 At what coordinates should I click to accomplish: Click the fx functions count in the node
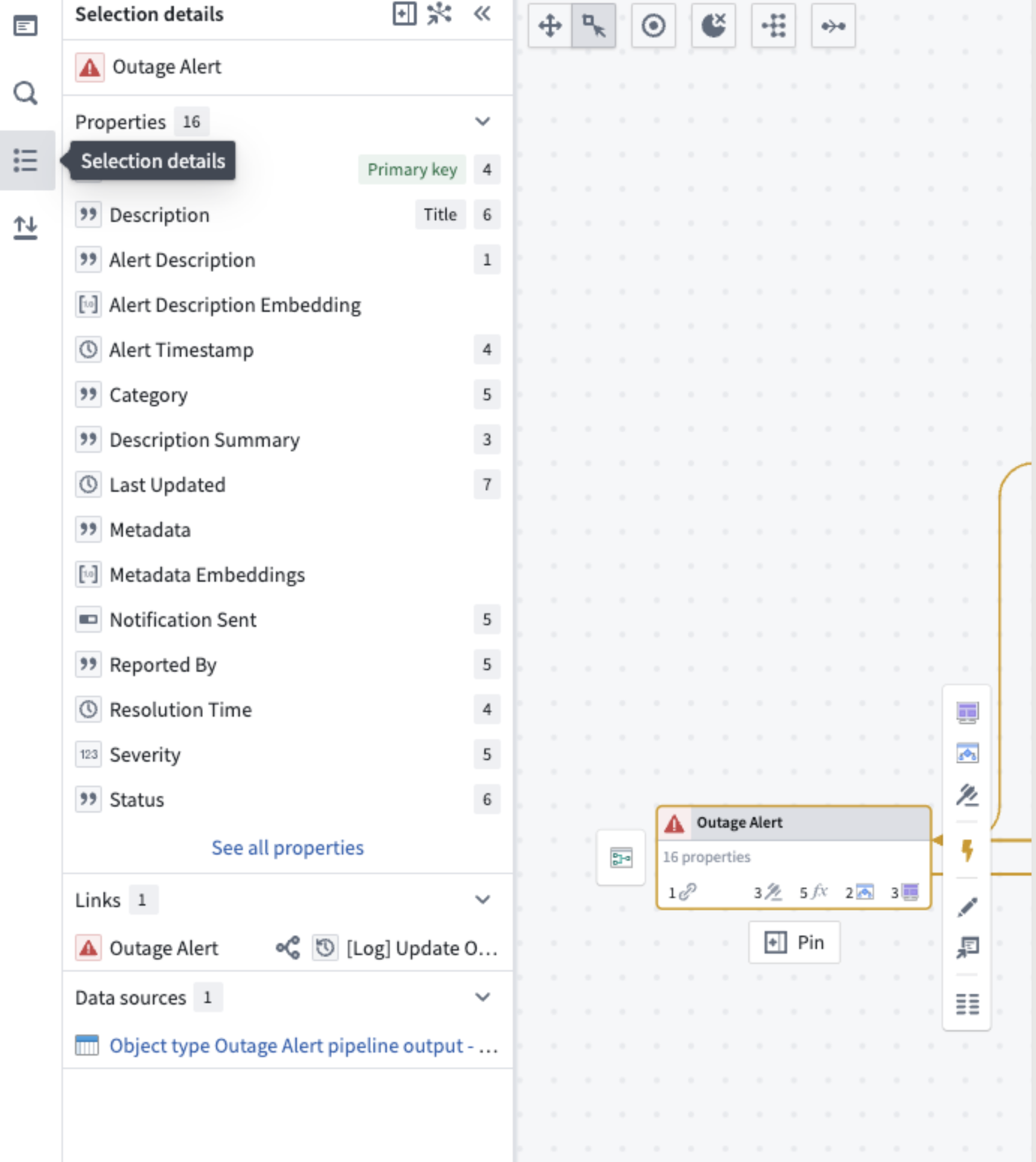click(x=813, y=892)
